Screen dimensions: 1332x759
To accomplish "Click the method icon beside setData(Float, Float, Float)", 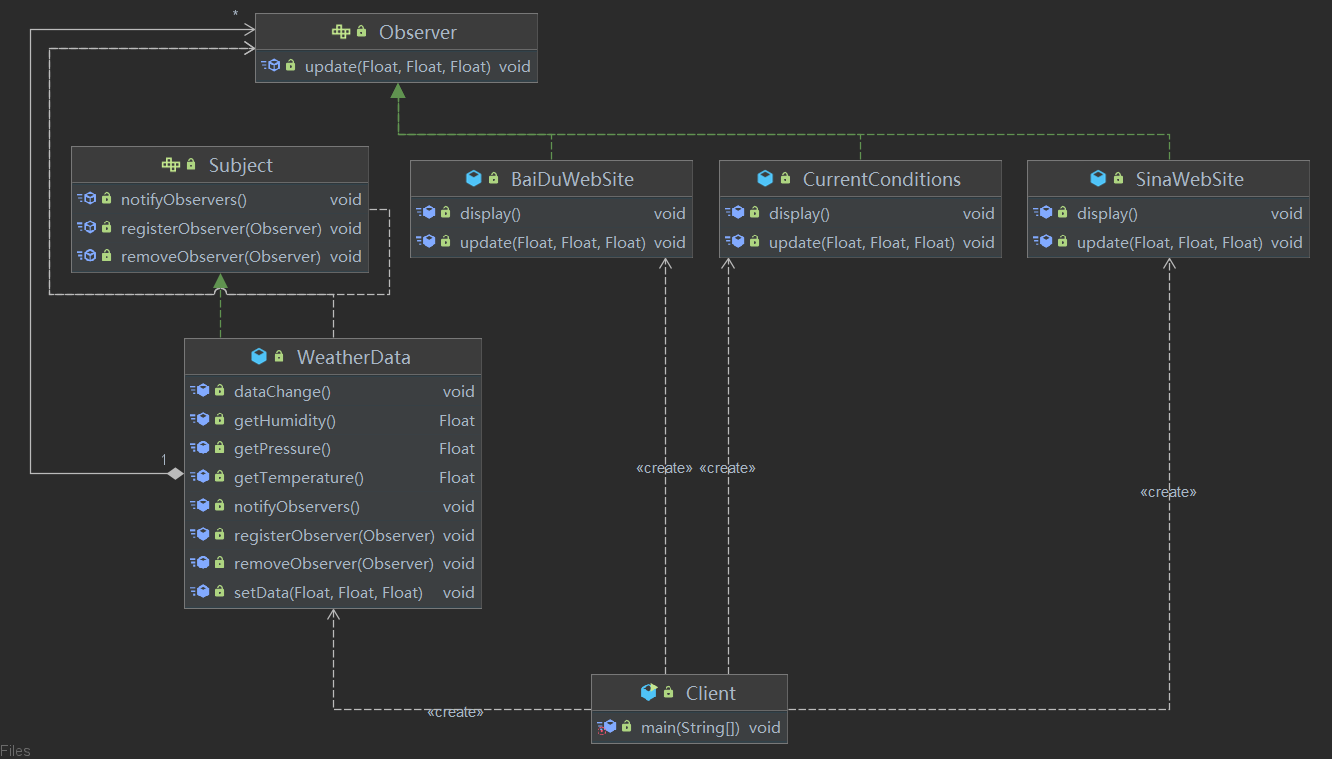I will coord(200,592).
